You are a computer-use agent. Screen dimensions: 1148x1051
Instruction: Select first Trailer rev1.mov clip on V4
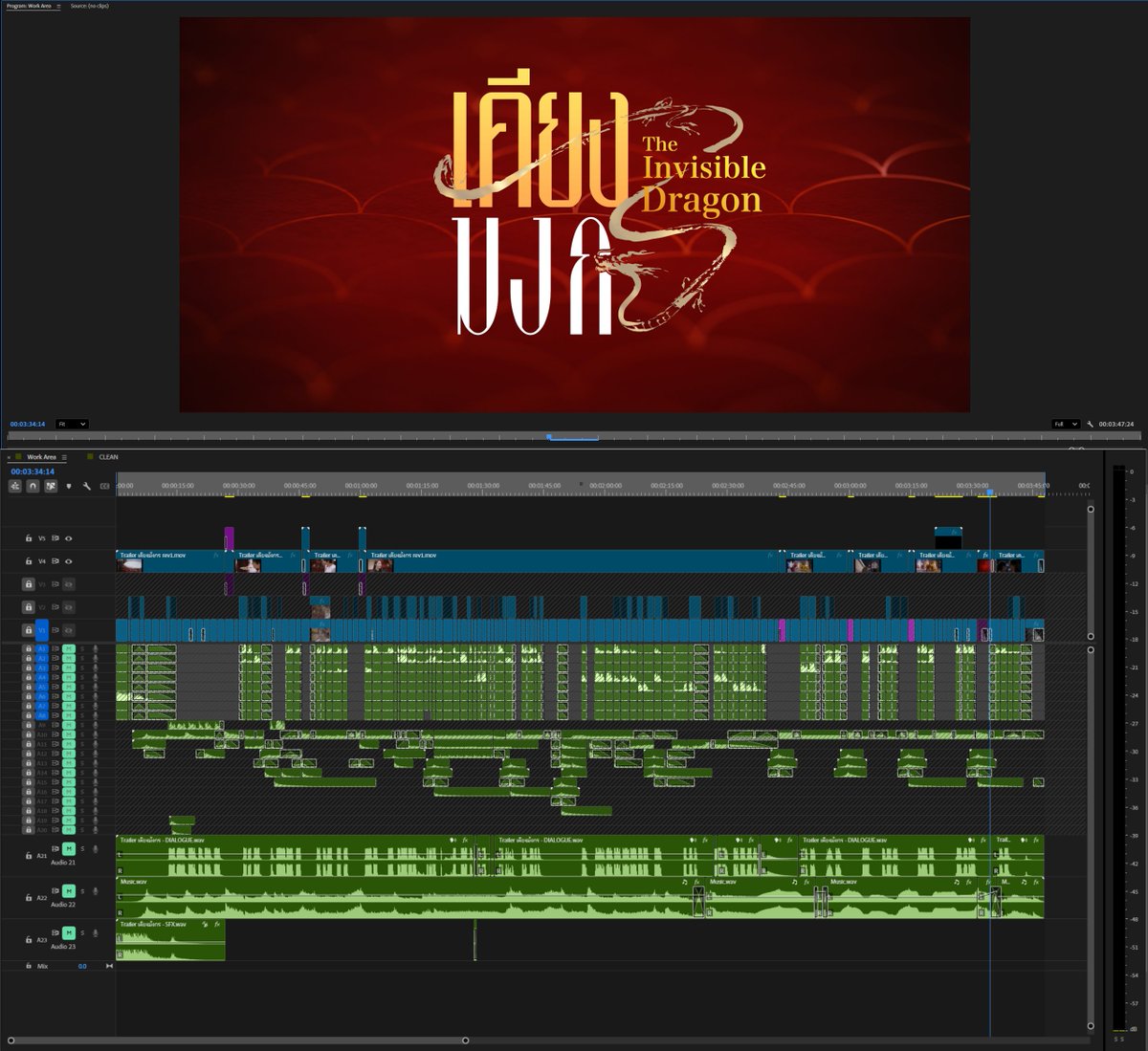pyautogui.click(x=170, y=561)
